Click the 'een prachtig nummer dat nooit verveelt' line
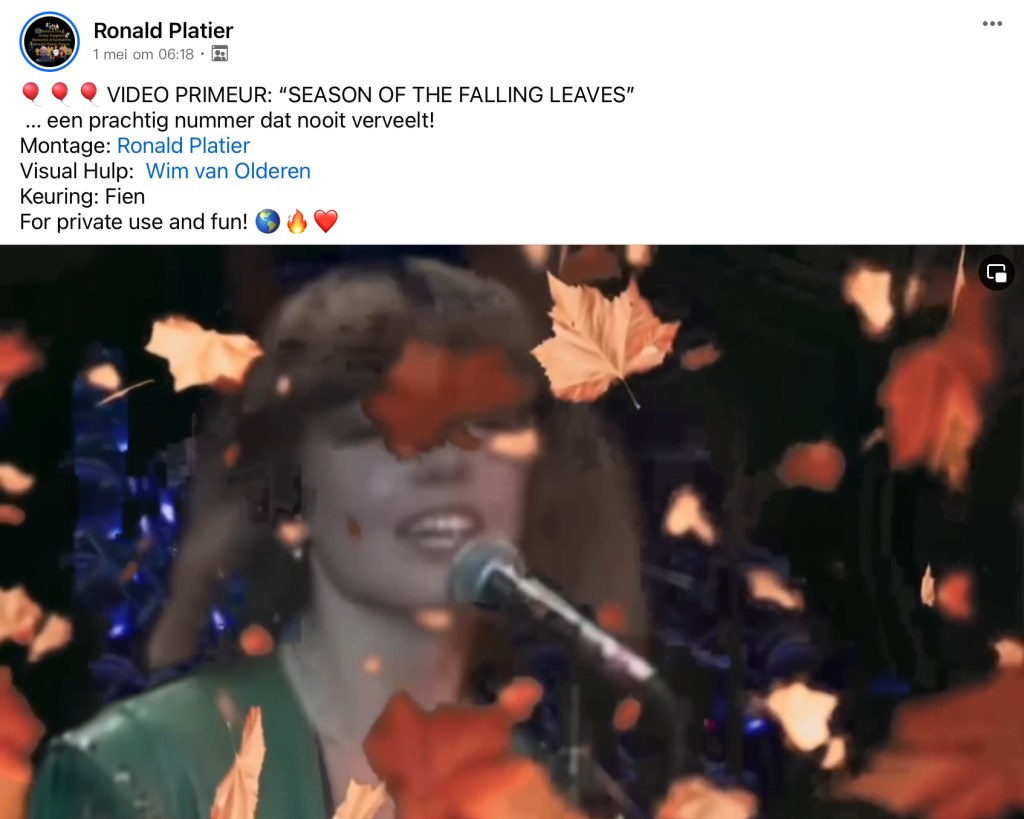This screenshot has width=1024, height=819. 230,120
